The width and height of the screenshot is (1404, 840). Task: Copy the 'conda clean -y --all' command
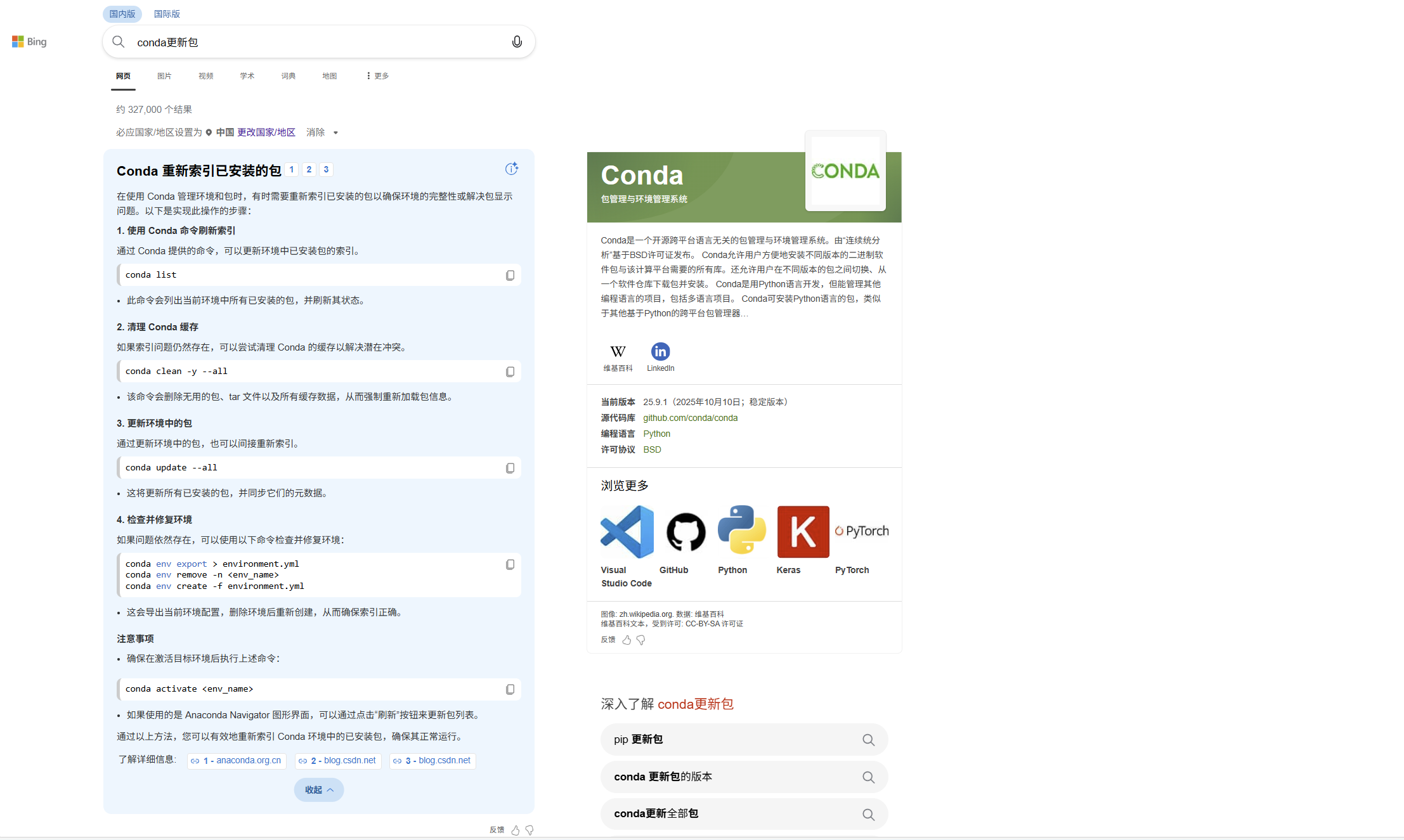tap(510, 372)
